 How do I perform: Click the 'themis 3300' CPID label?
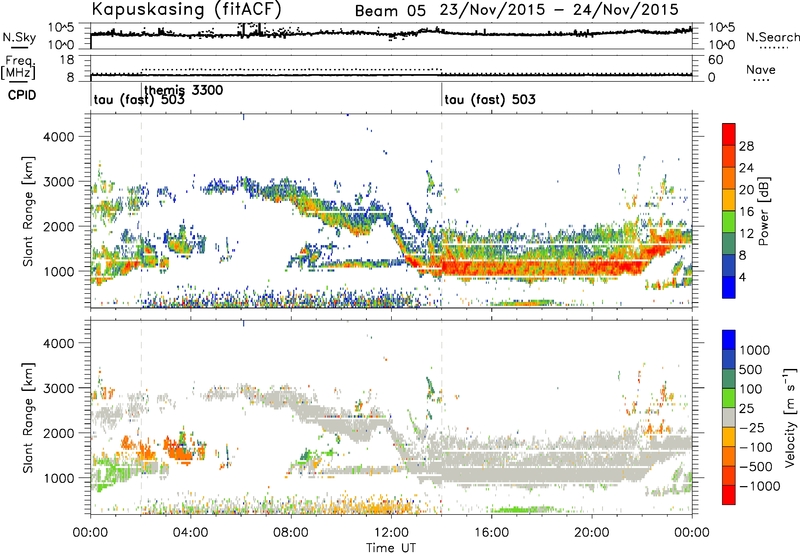click(x=184, y=90)
